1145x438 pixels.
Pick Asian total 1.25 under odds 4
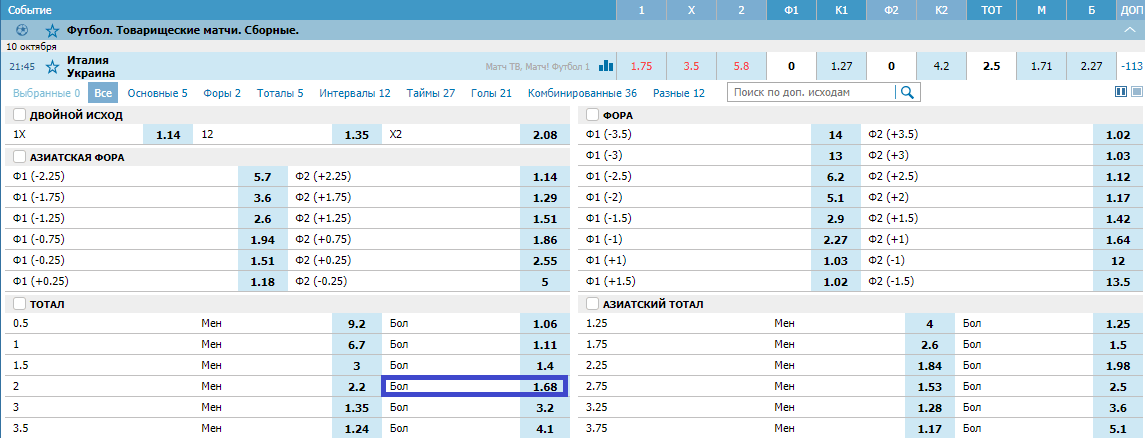(929, 324)
